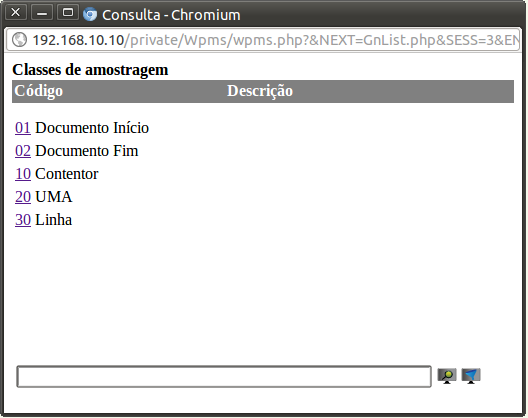This screenshot has height=418, width=528.
Task: Click the blue arrow monitor icon
Action: [x=471, y=376]
